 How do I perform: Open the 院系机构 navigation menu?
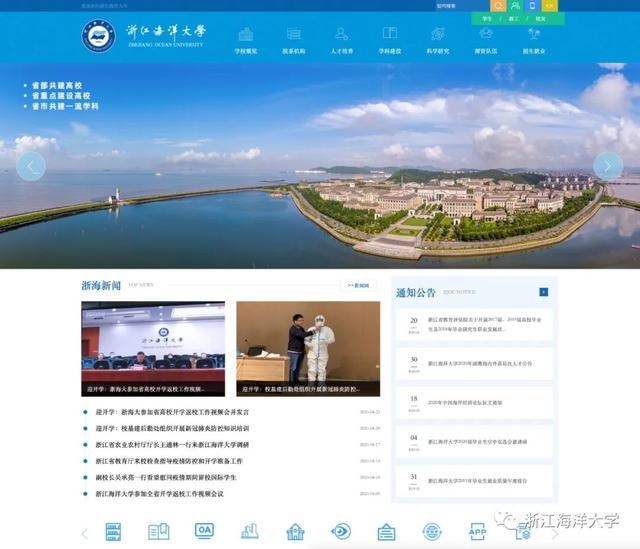click(294, 41)
